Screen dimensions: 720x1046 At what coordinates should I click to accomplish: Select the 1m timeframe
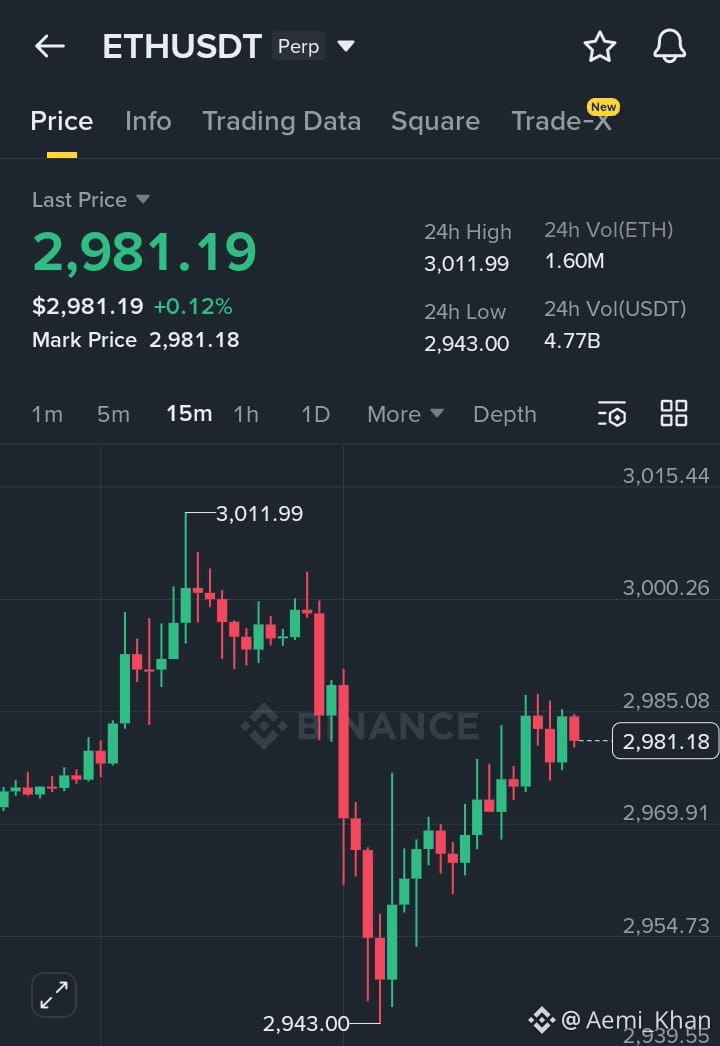point(47,414)
